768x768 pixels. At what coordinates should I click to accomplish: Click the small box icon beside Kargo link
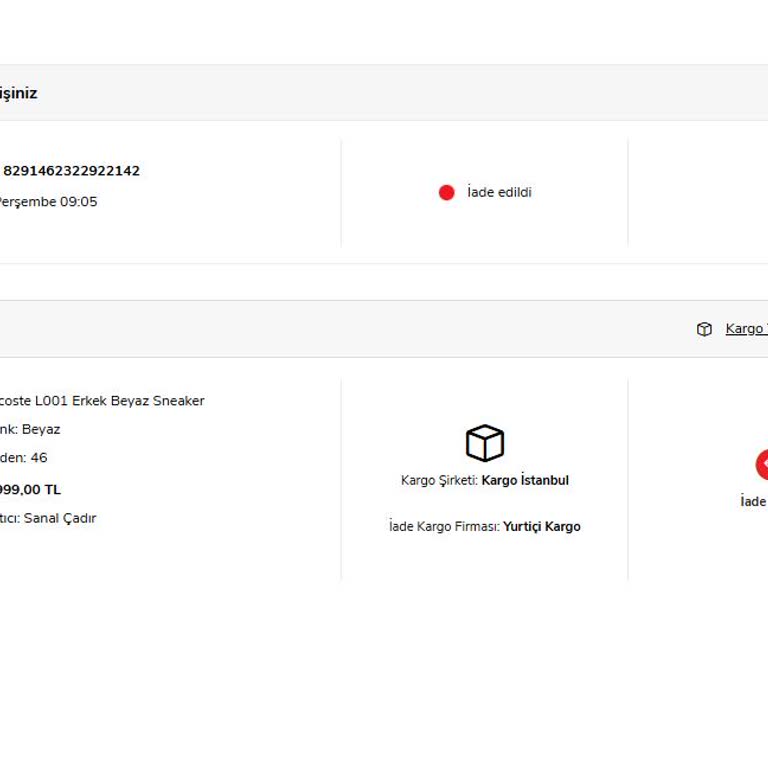[704, 329]
